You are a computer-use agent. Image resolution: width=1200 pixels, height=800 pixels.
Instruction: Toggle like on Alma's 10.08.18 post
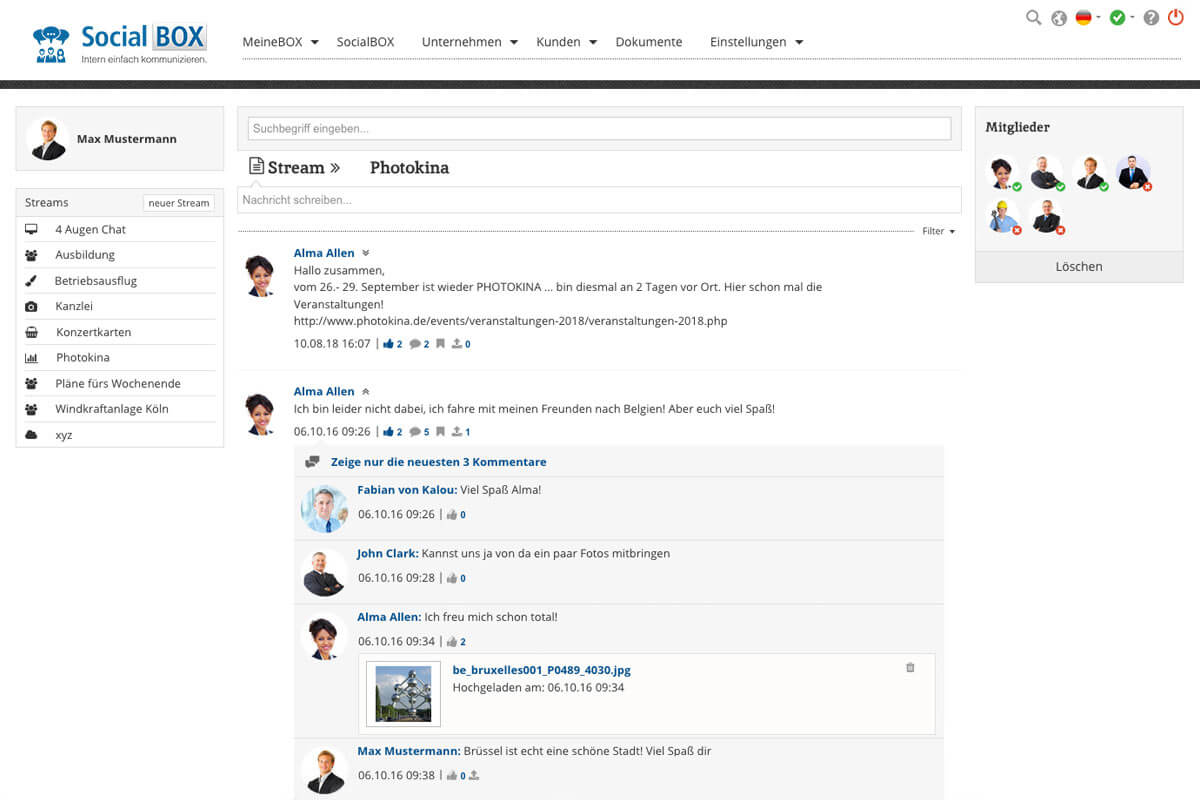pyautogui.click(x=389, y=344)
